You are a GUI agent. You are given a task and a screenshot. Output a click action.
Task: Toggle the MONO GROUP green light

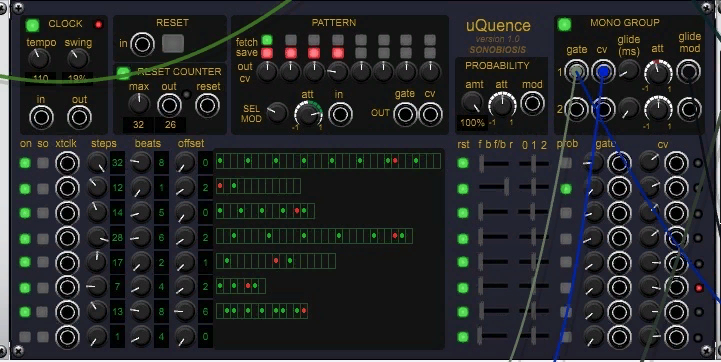(564, 24)
